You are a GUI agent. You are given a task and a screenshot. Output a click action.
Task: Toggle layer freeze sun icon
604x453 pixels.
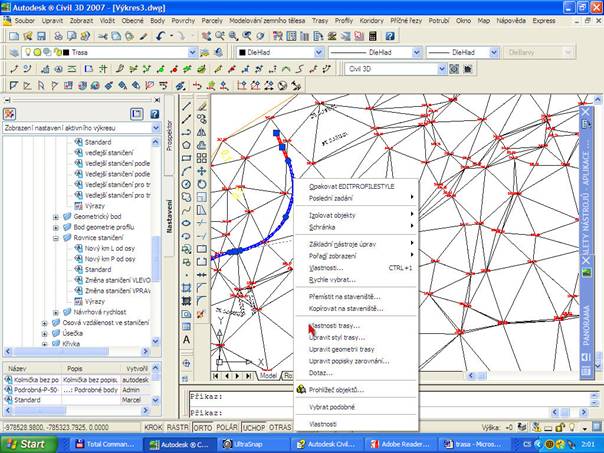coord(37,52)
